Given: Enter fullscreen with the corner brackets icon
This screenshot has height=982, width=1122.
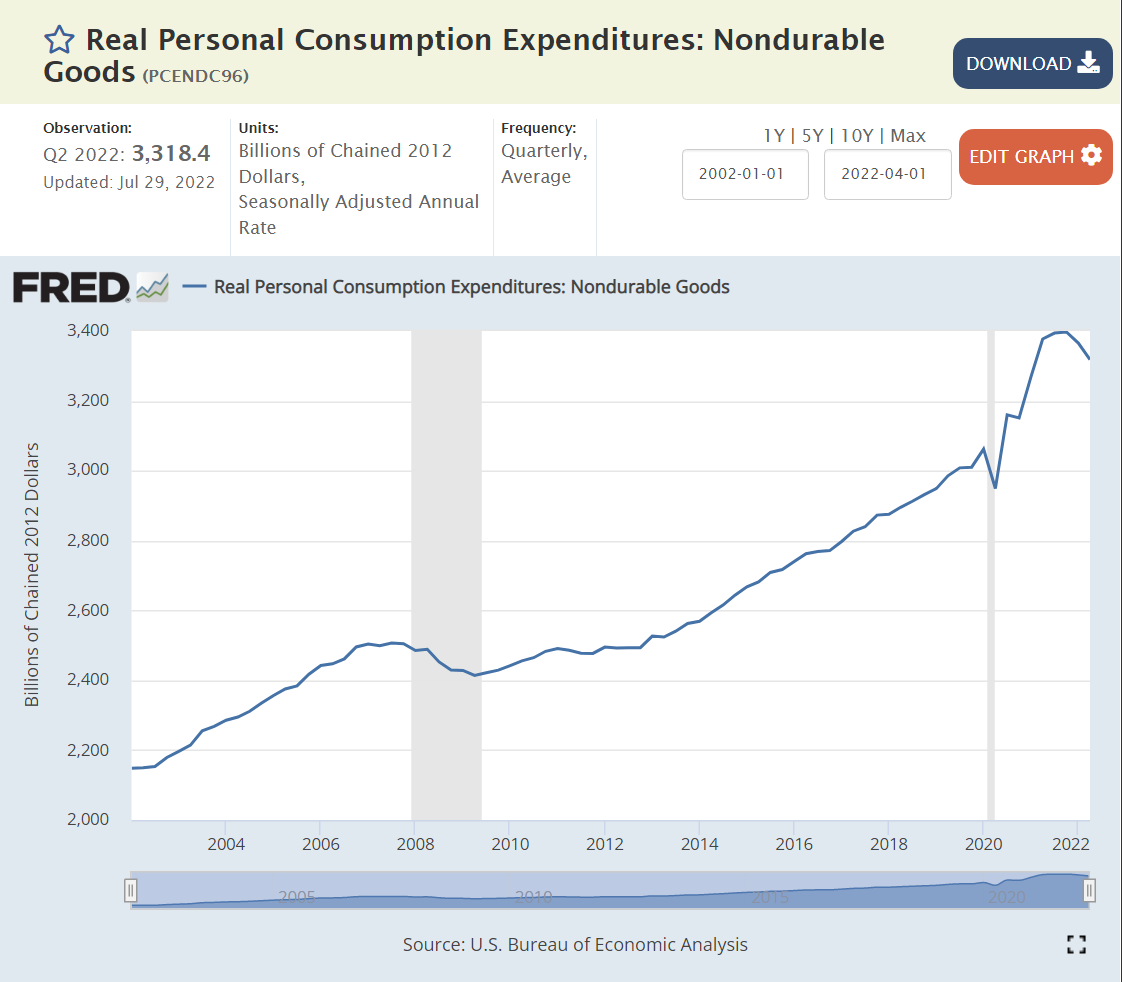Looking at the screenshot, I should tap(1076, 944).
